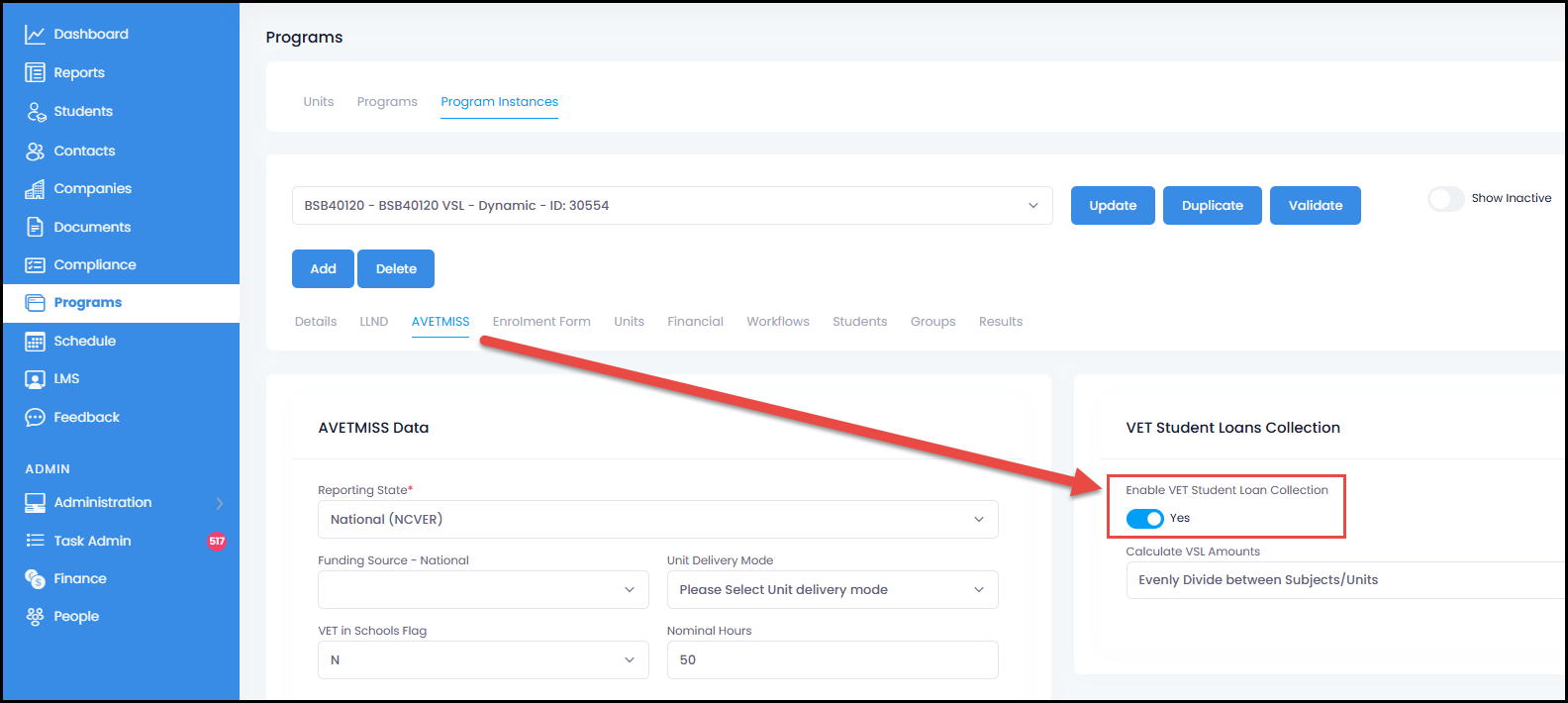Open the Enrolment Form tab
Viewport: 1568px width, 703px height.
click(541, 322)
